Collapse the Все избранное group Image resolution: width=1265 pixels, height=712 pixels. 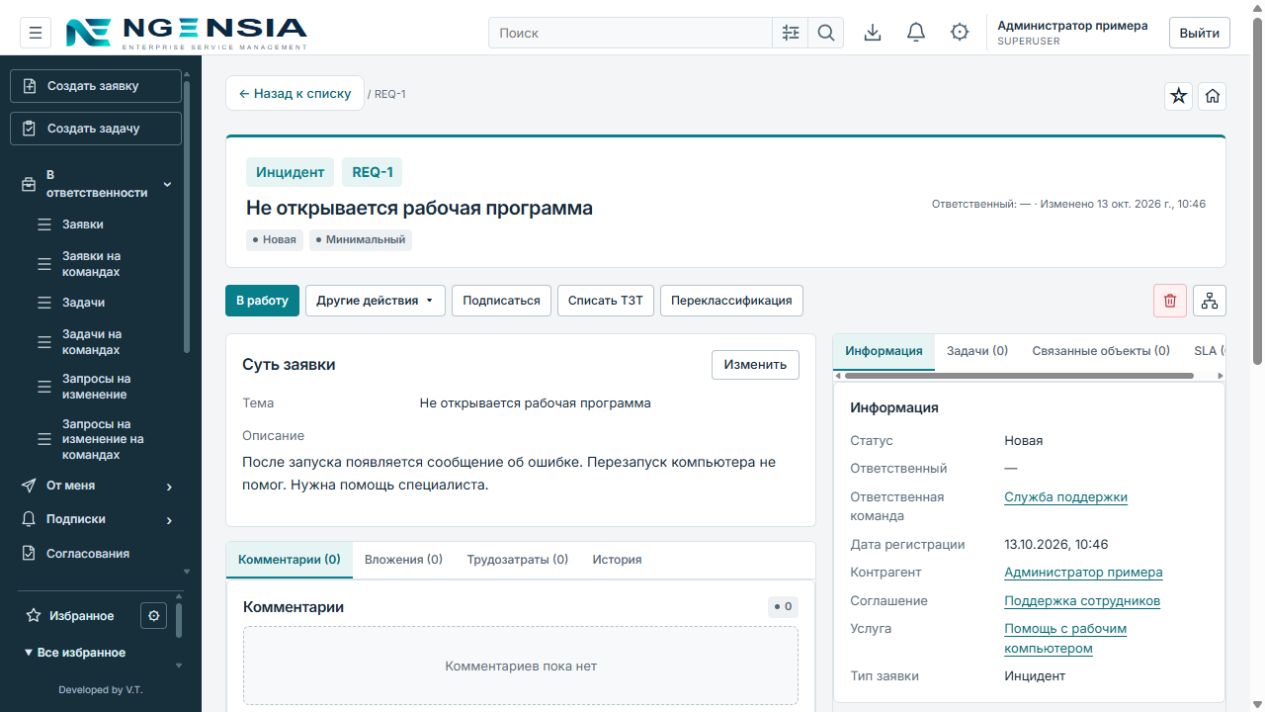point(75,653)
